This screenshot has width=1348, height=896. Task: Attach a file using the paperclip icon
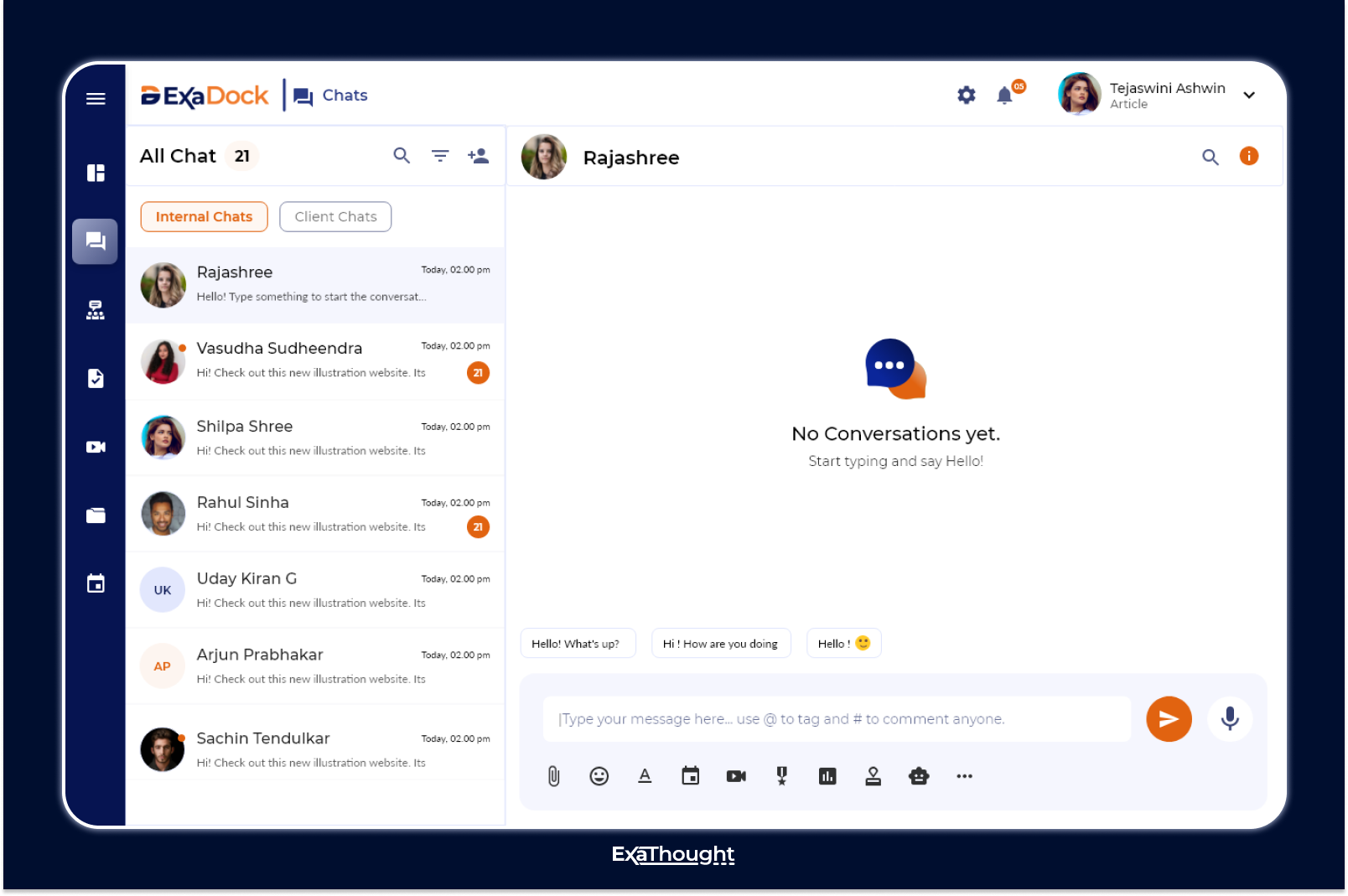pyautogui.click(x=553, y=776)
